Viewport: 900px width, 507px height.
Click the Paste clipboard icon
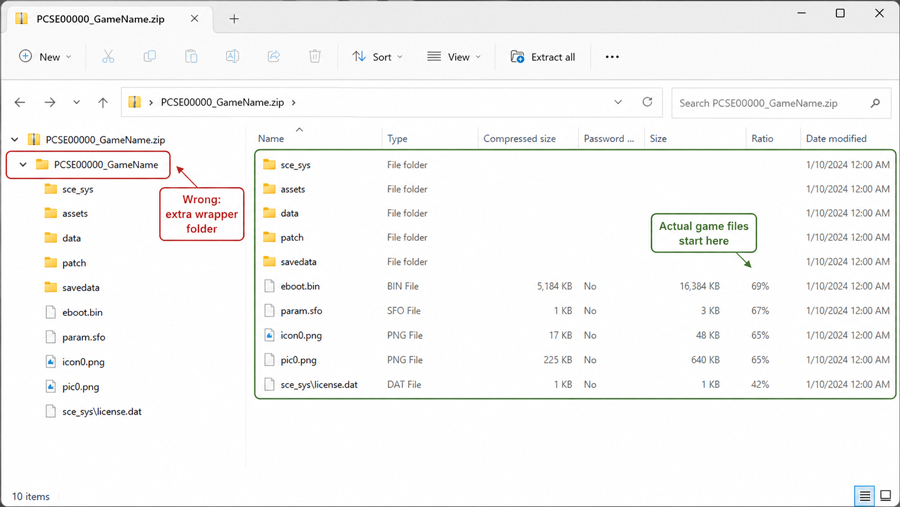pos(191,56)
